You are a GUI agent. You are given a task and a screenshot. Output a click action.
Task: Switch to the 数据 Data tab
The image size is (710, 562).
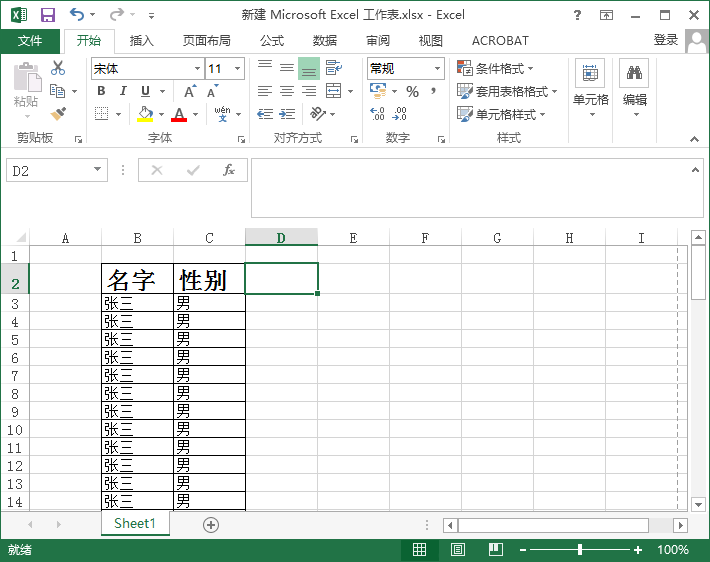pos(325,41)
